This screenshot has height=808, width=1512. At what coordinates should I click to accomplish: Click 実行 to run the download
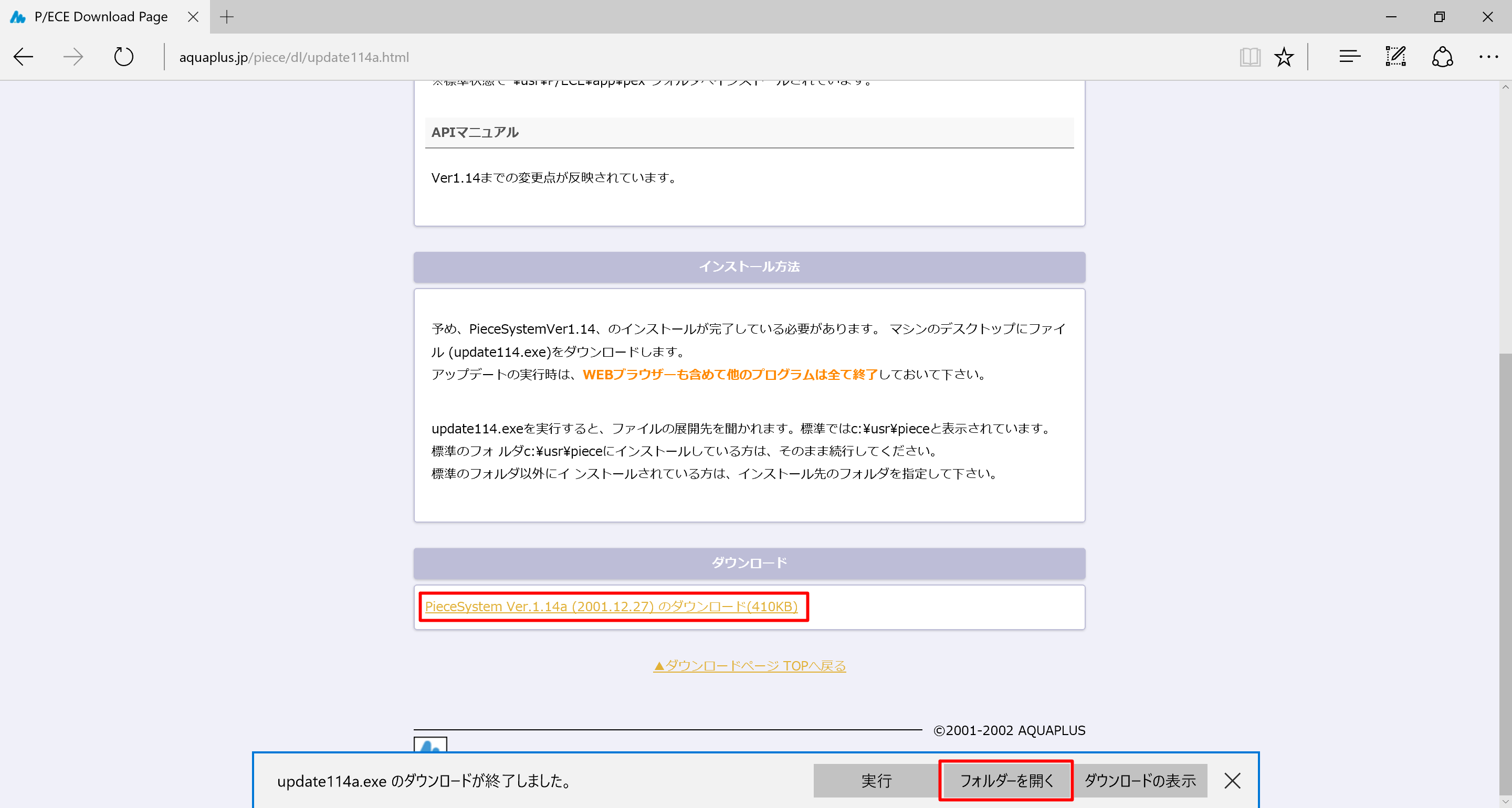(x=876, y=780)
